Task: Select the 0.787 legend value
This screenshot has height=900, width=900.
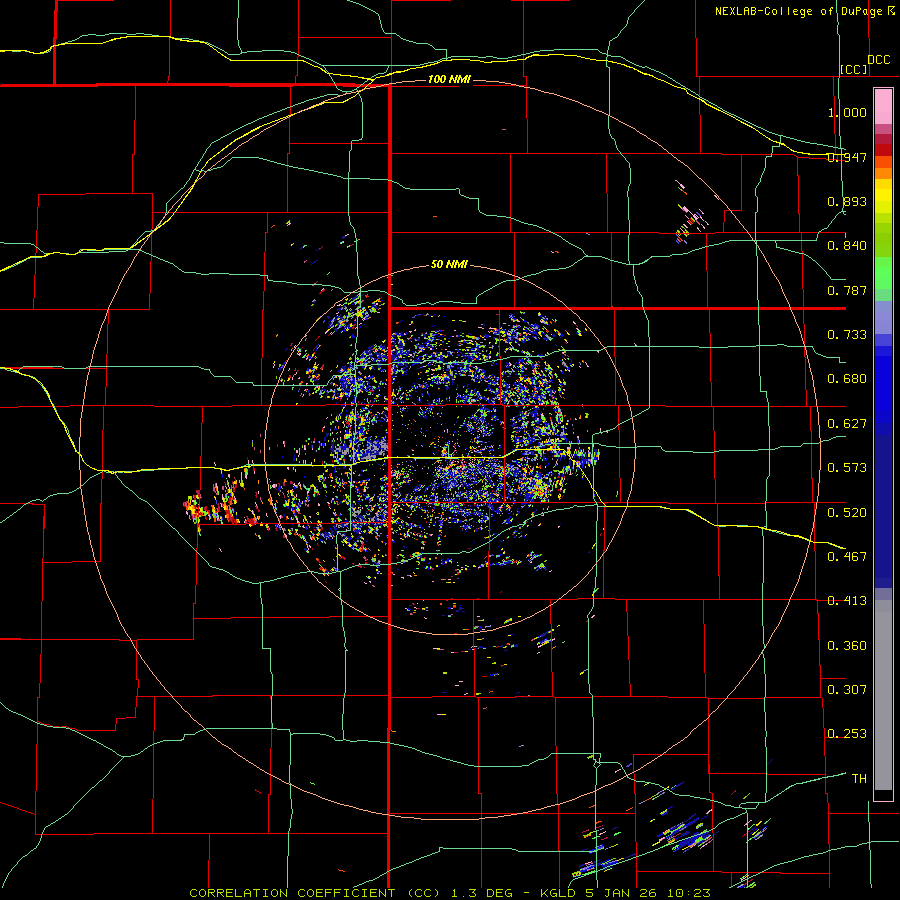Action: tap(847, 290)
